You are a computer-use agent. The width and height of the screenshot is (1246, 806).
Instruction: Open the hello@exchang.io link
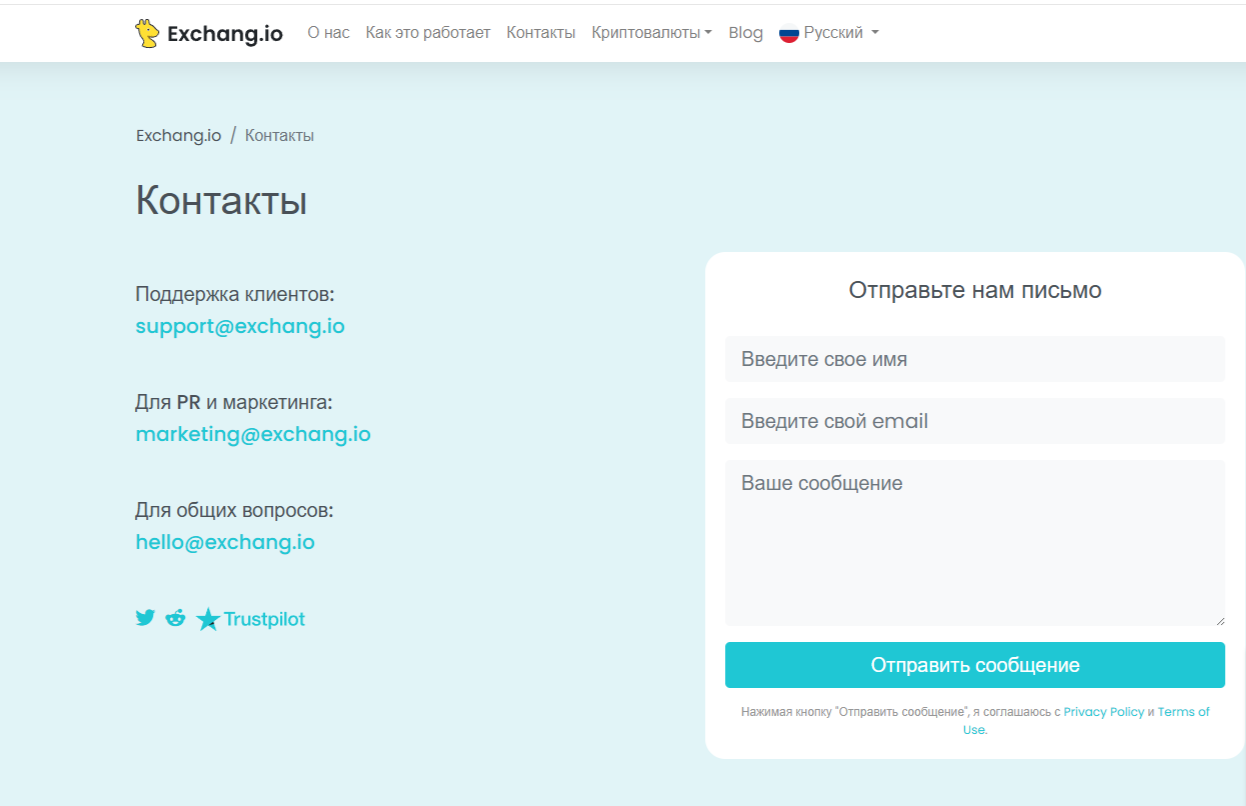tap(224, 541)
